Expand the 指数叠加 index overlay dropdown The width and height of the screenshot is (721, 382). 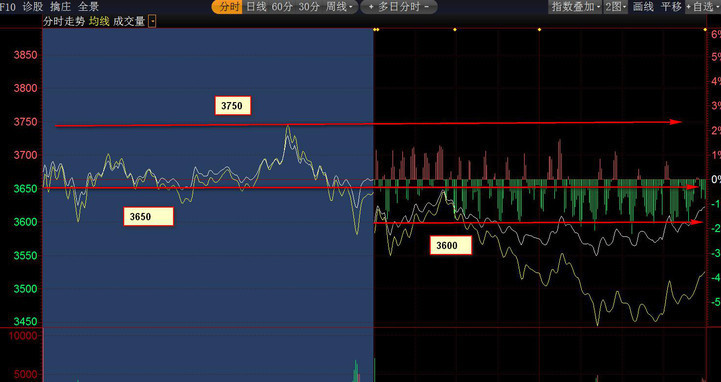(x=575, y=7)
